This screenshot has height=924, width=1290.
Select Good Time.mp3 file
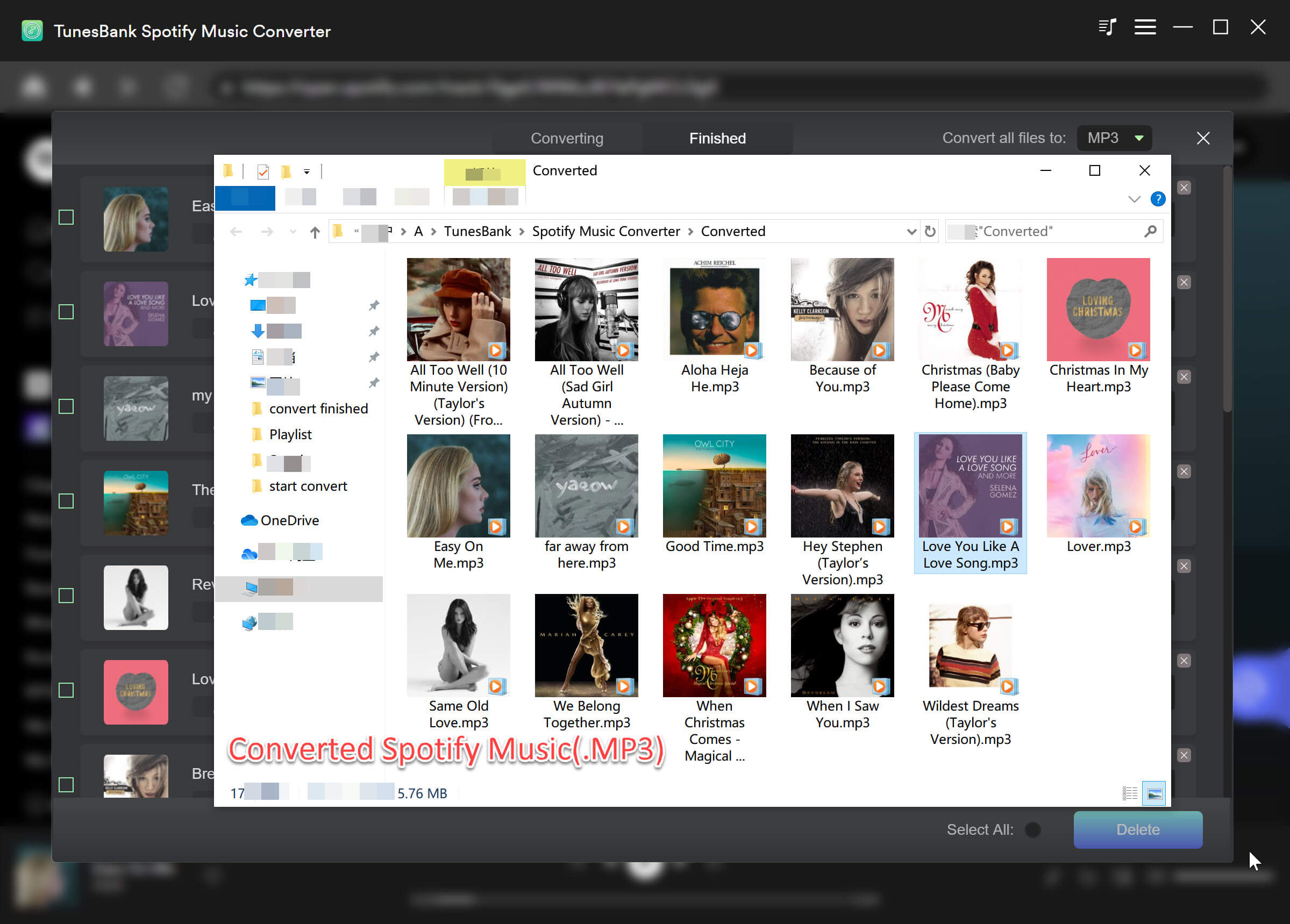pyautogui.click(x=715, y=494)
